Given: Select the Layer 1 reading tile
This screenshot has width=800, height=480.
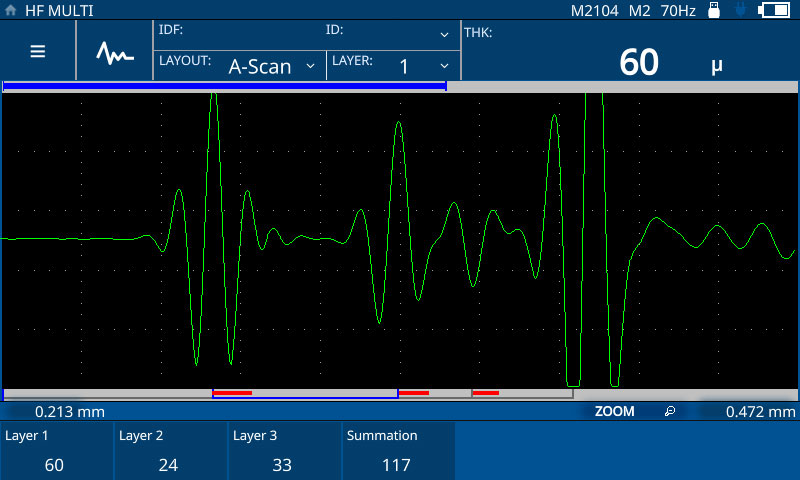Looking at the screenshot, I should [x=57, y=451].
